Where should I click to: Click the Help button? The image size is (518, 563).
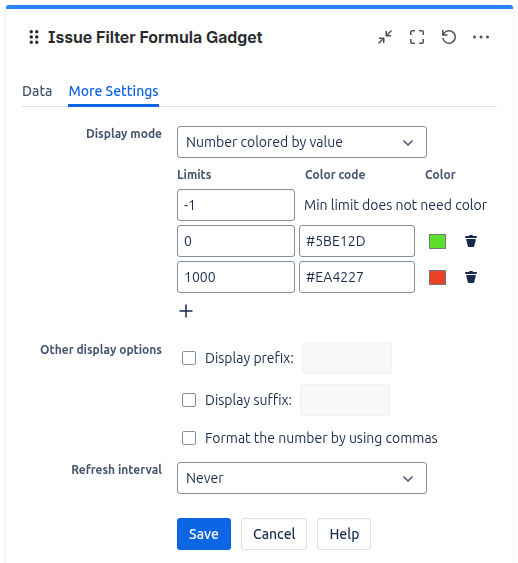(344, 534)
